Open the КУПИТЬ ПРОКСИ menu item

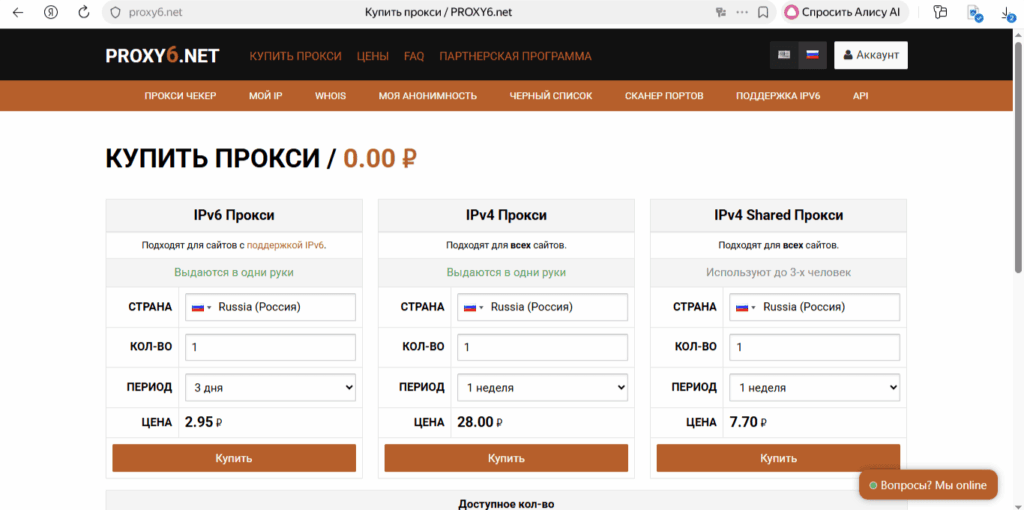click(295, 56)
